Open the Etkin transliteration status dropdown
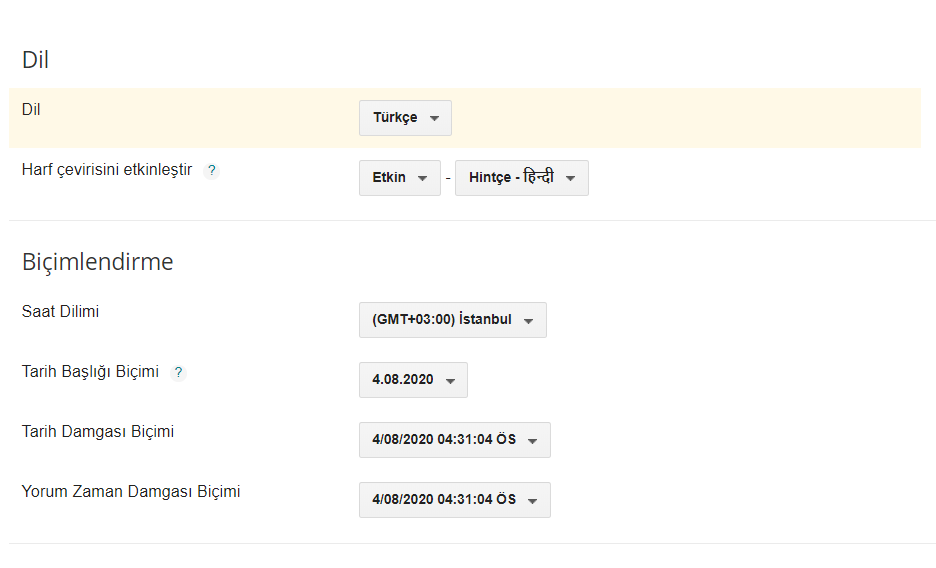 click(400, 178)
